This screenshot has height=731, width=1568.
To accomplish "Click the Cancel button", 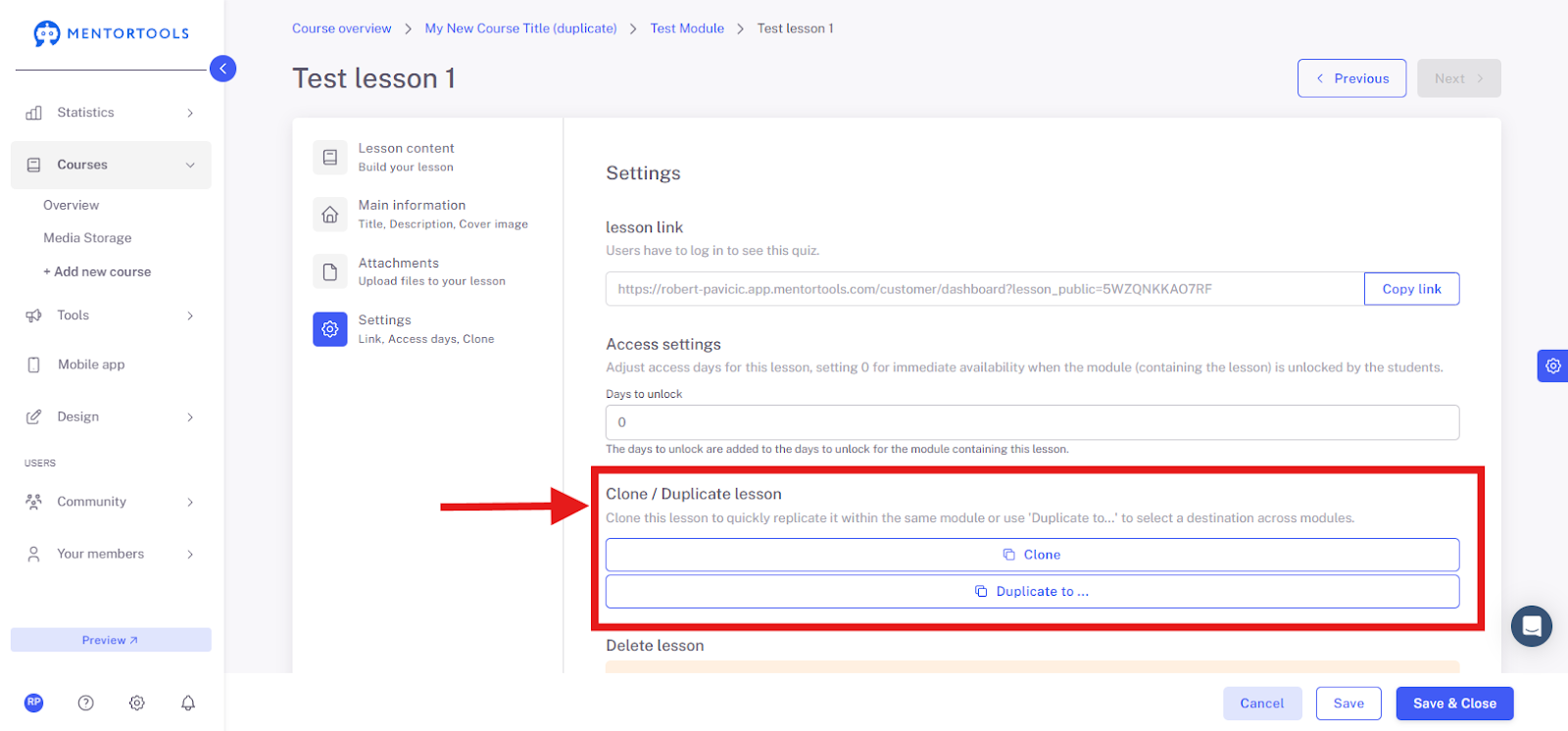I will [1261, 704].
